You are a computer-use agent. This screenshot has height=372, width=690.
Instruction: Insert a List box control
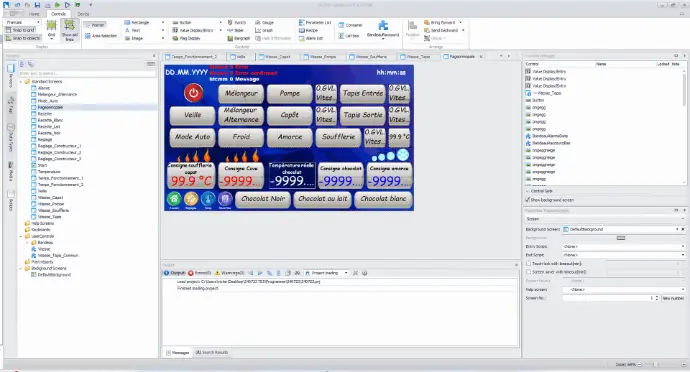[x=349, y=36]
